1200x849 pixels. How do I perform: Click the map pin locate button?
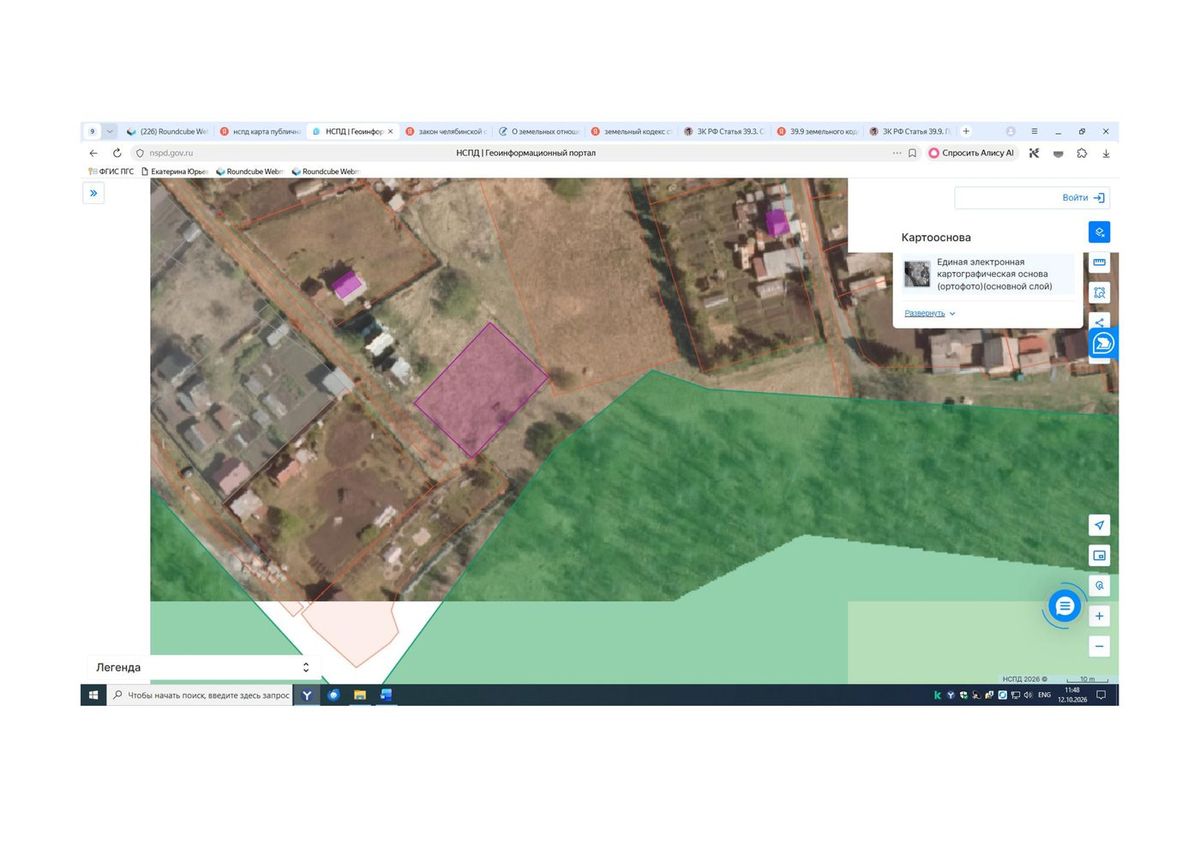click(x=1099, y=586)
